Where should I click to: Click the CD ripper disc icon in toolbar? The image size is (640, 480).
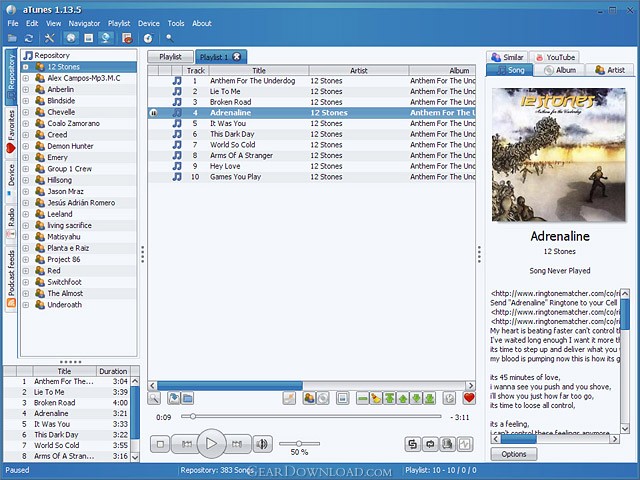click(148, 38)
